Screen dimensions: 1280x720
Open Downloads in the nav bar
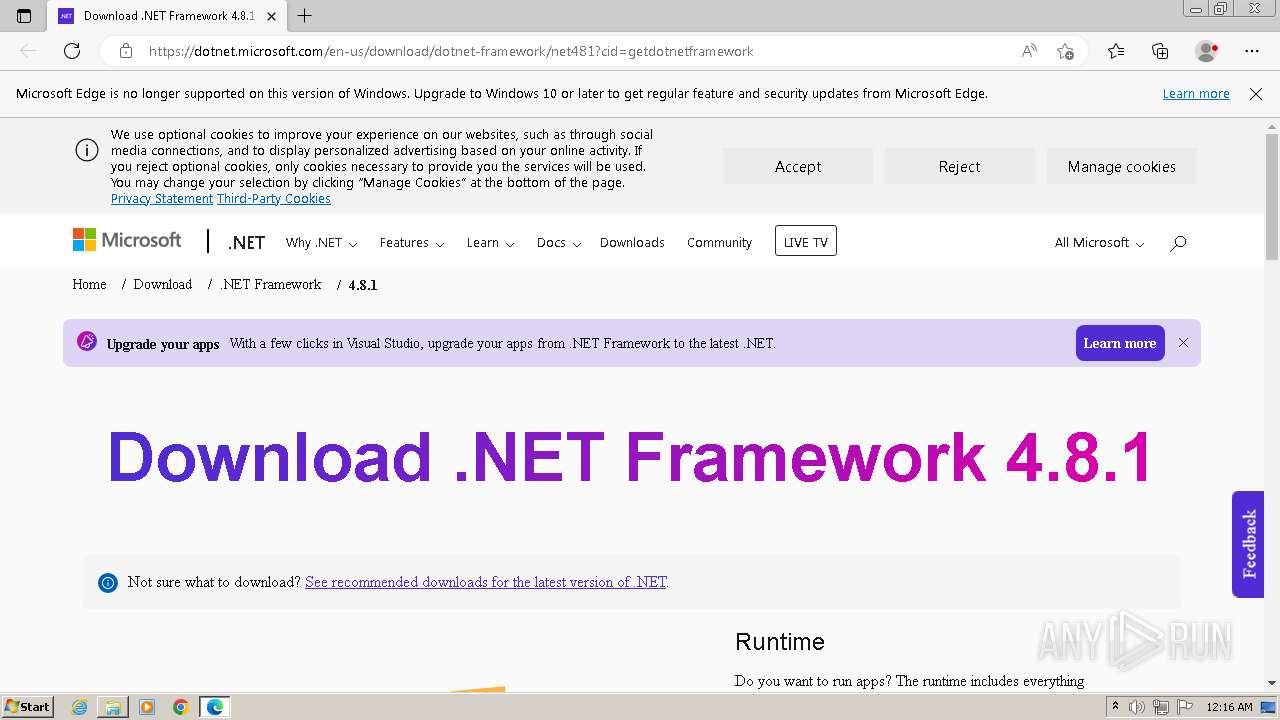(x=632, y=243)
